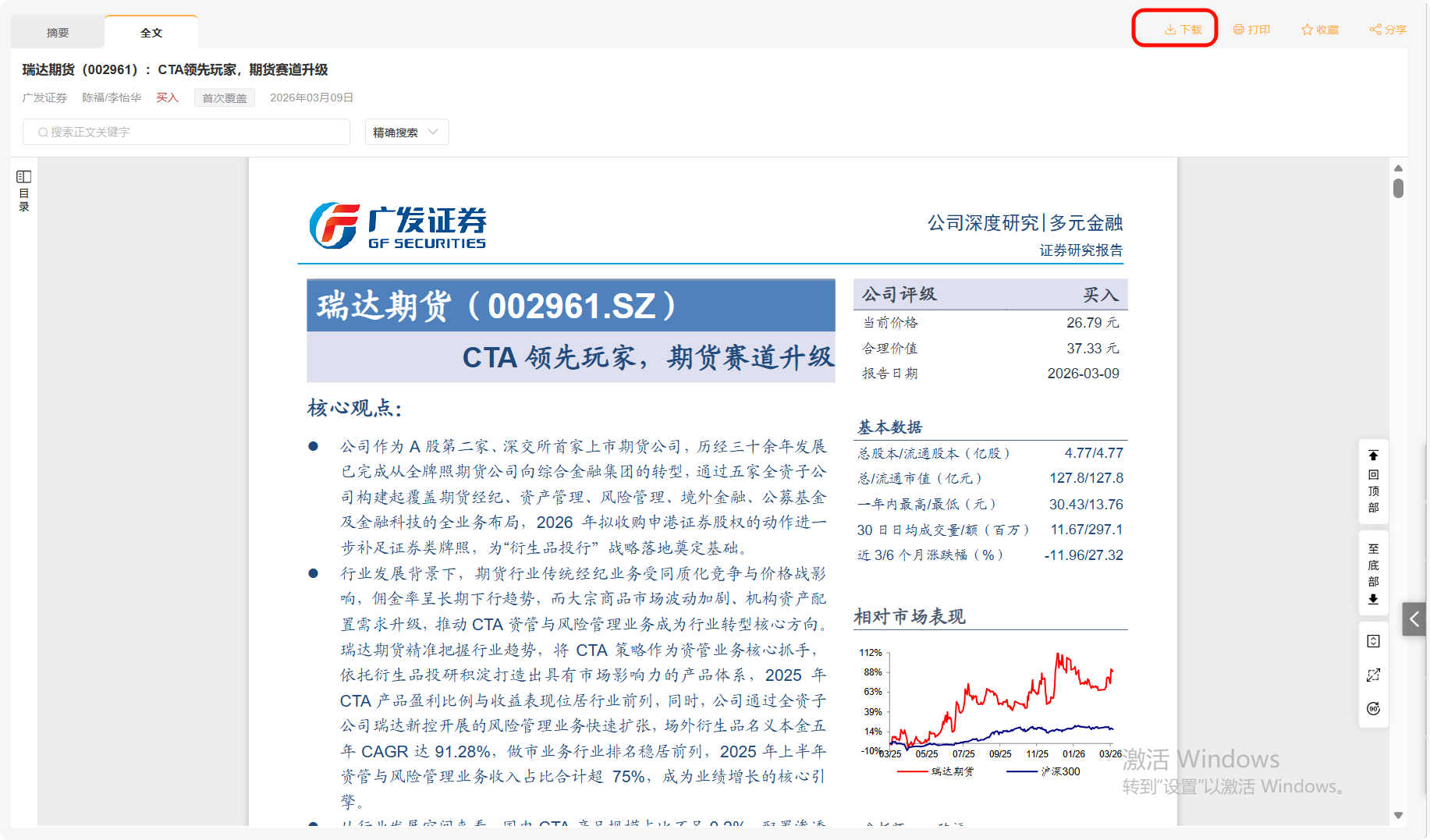Click the 核心观点 heading
Image resolution: width=1430 pixels, height=840 pixels.
355,408
